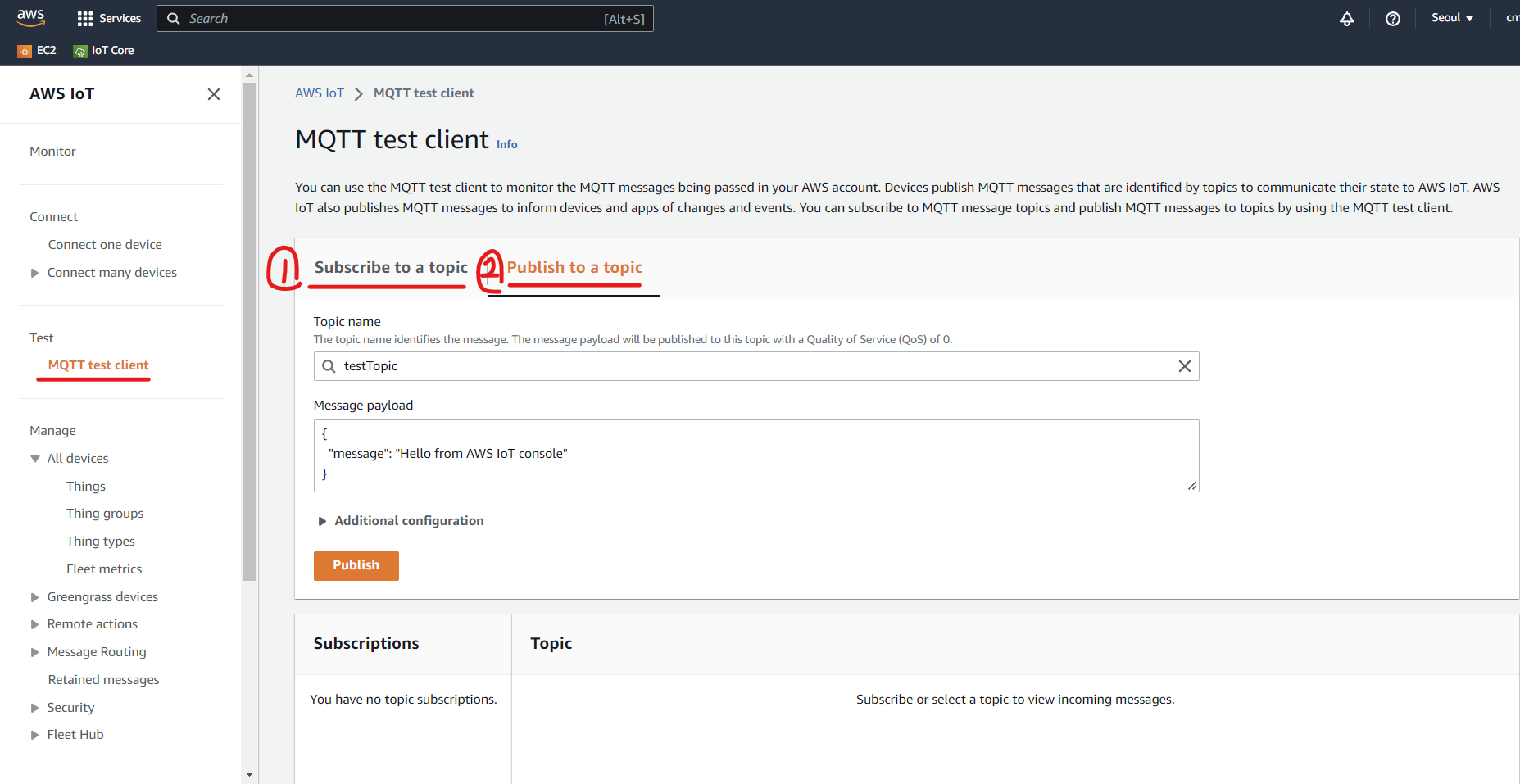Select the Publish to a topic tab
Viewport: 1520px width, 784px height.
click(x=574, y=268)
